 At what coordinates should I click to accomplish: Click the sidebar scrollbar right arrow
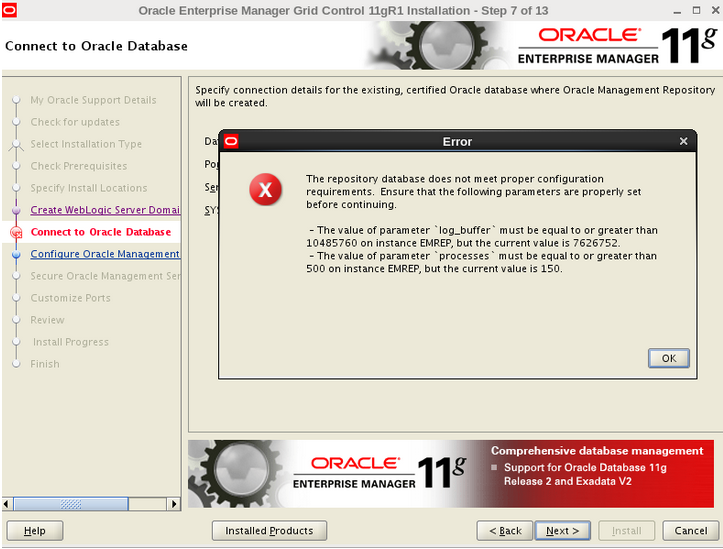pos(174,504)
